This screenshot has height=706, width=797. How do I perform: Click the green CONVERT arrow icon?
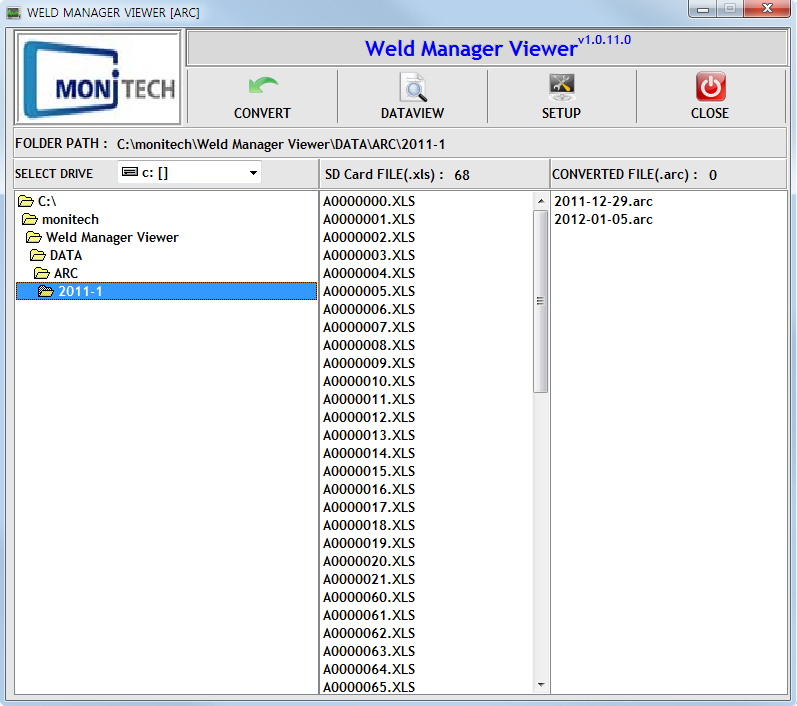(x=263, y=86)
